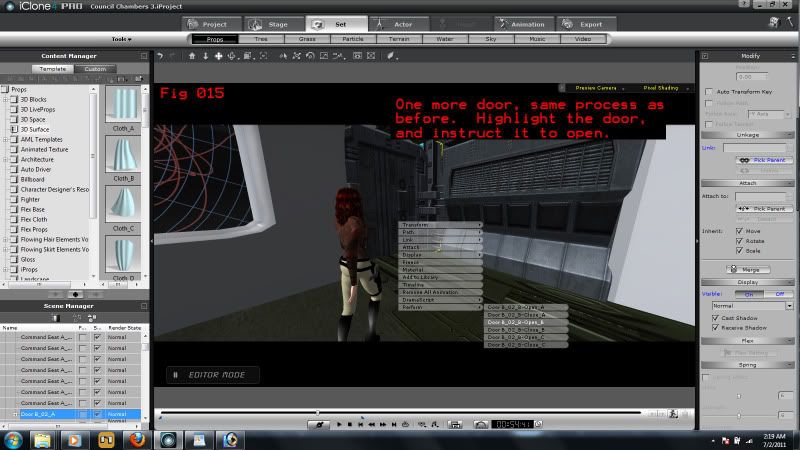This screenshot has width=800, height=450.
Task: Toggle the Receive Shadow checkbox
Action: pos(715,328)
